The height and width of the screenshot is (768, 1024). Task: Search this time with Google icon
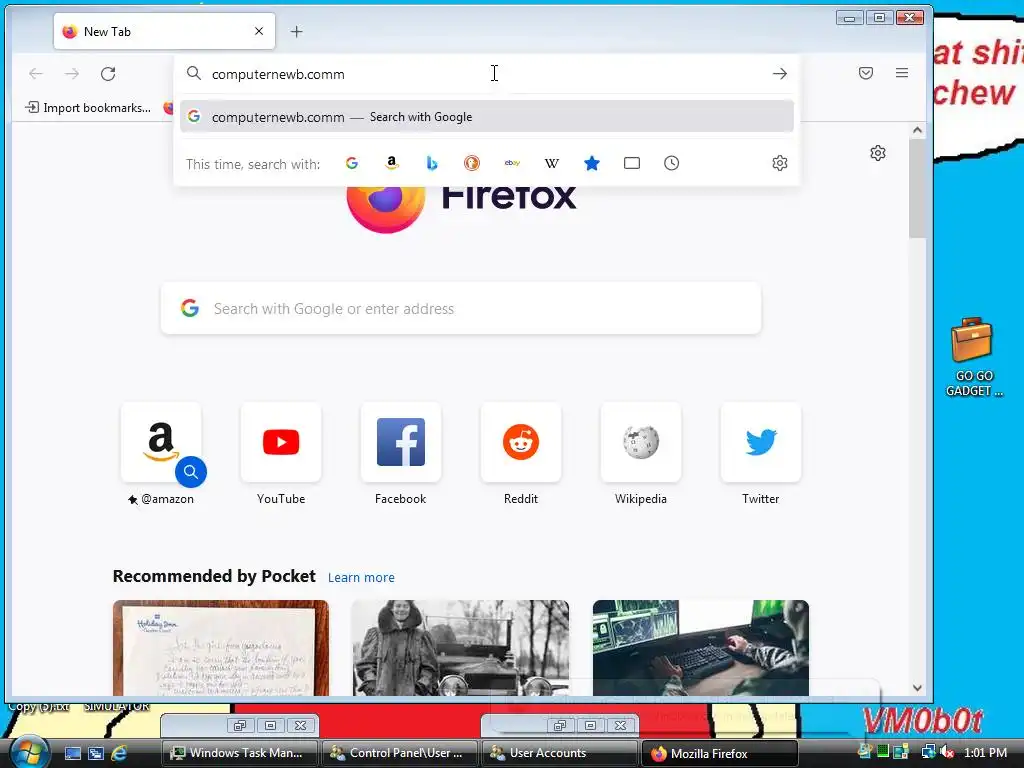352,163
